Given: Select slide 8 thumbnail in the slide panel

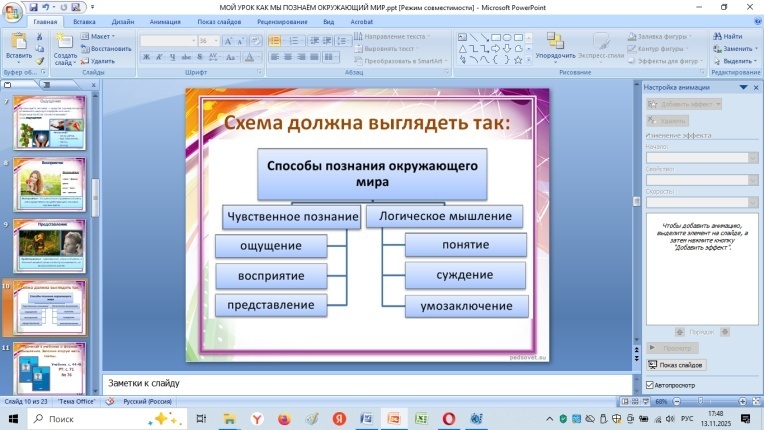Looking at the screenshot, I should click(50, 184).
